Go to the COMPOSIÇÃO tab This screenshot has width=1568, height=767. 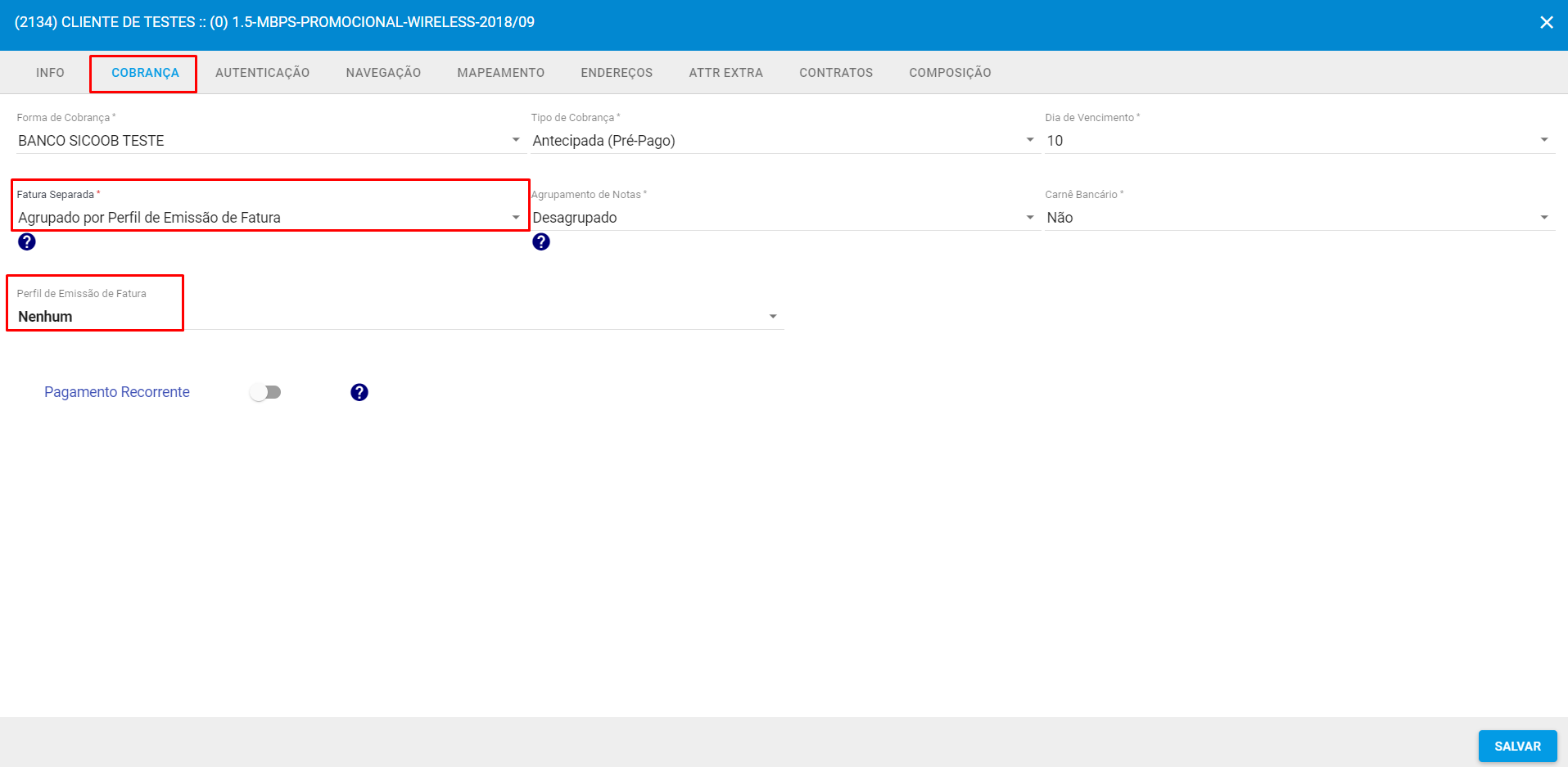tap(950, 73)
